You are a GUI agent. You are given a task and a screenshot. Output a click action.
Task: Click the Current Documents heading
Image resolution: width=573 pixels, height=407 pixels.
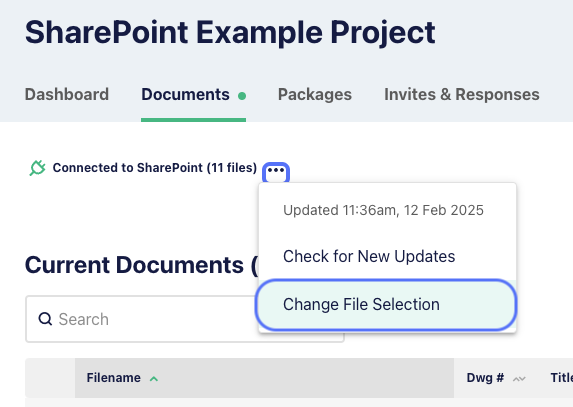[141, 265]
